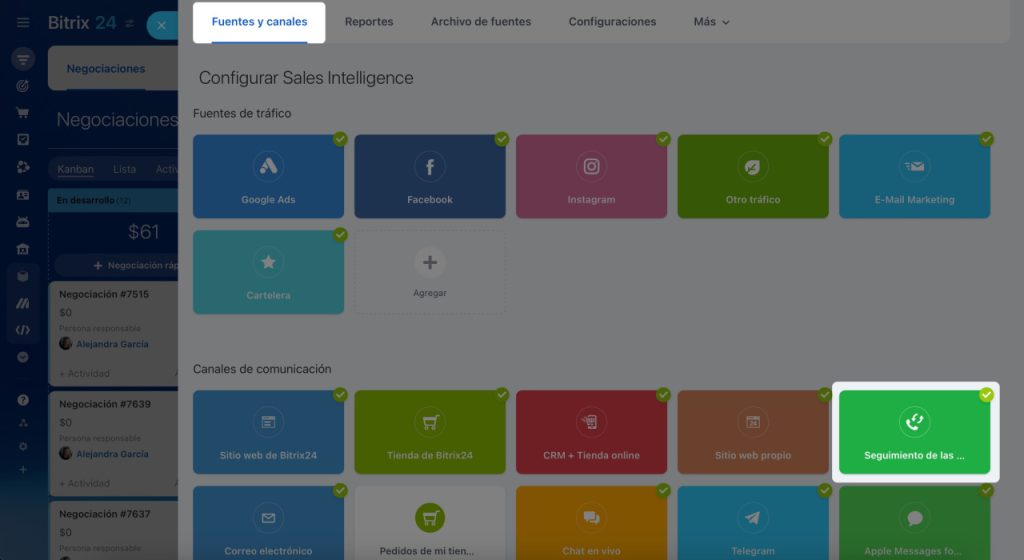Screen dimensions: 1024x560
Task: Close the slider panel with X button
Action: coord(161,26)
